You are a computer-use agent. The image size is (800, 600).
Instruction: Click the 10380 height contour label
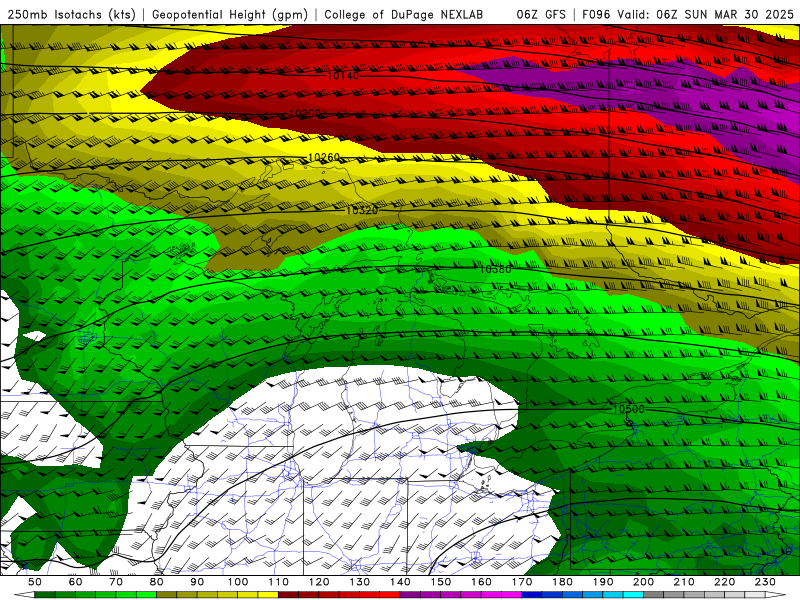(x=495, y=269)
